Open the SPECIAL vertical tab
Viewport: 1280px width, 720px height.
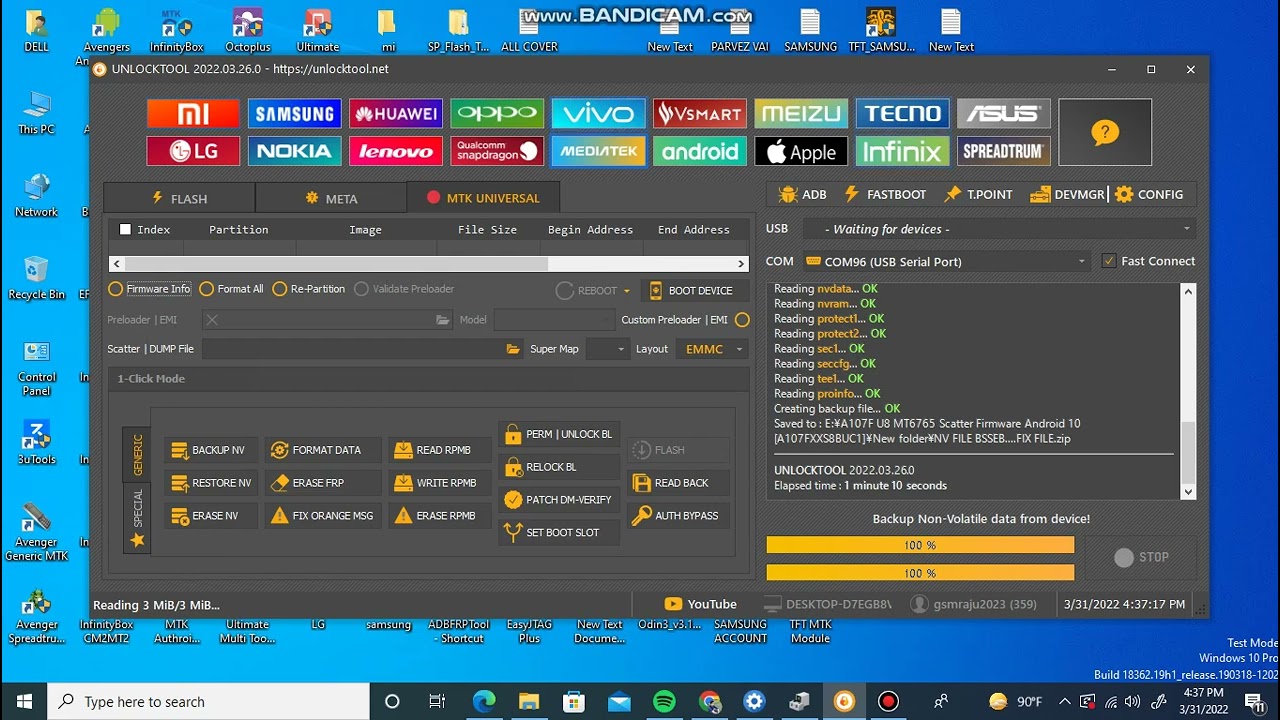click(x=137, y=518)
